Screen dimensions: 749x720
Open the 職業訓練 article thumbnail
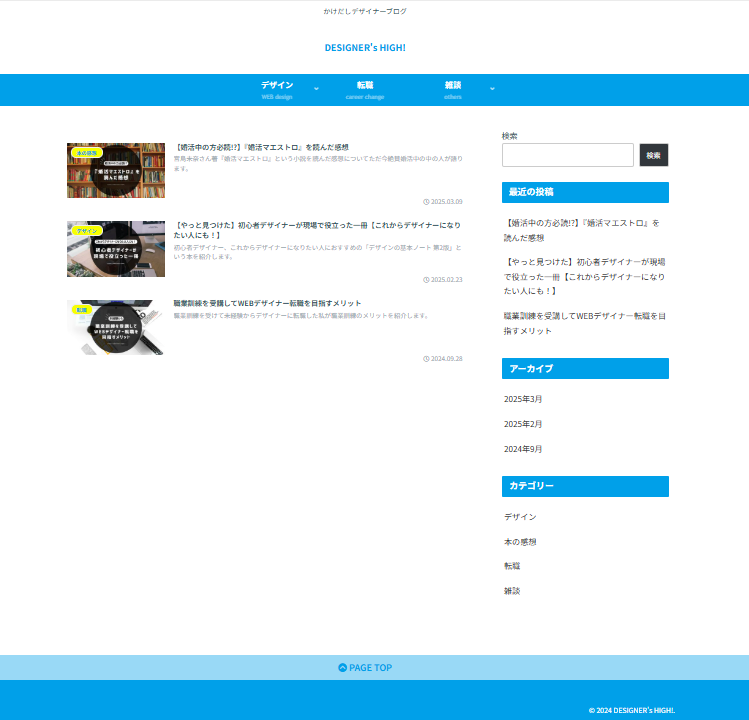pyautogui.click(x=116, y=328)
